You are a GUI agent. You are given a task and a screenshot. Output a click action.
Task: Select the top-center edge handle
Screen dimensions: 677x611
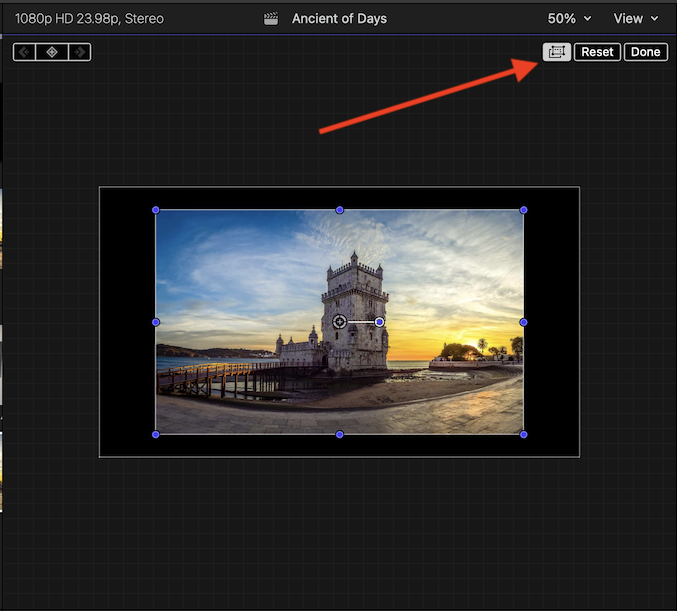pyautogui.click(x=340, y=210)
